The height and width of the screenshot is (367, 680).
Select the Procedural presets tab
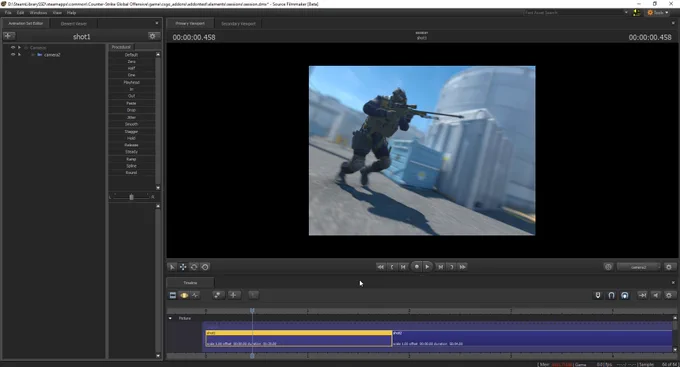pos(121,47)
